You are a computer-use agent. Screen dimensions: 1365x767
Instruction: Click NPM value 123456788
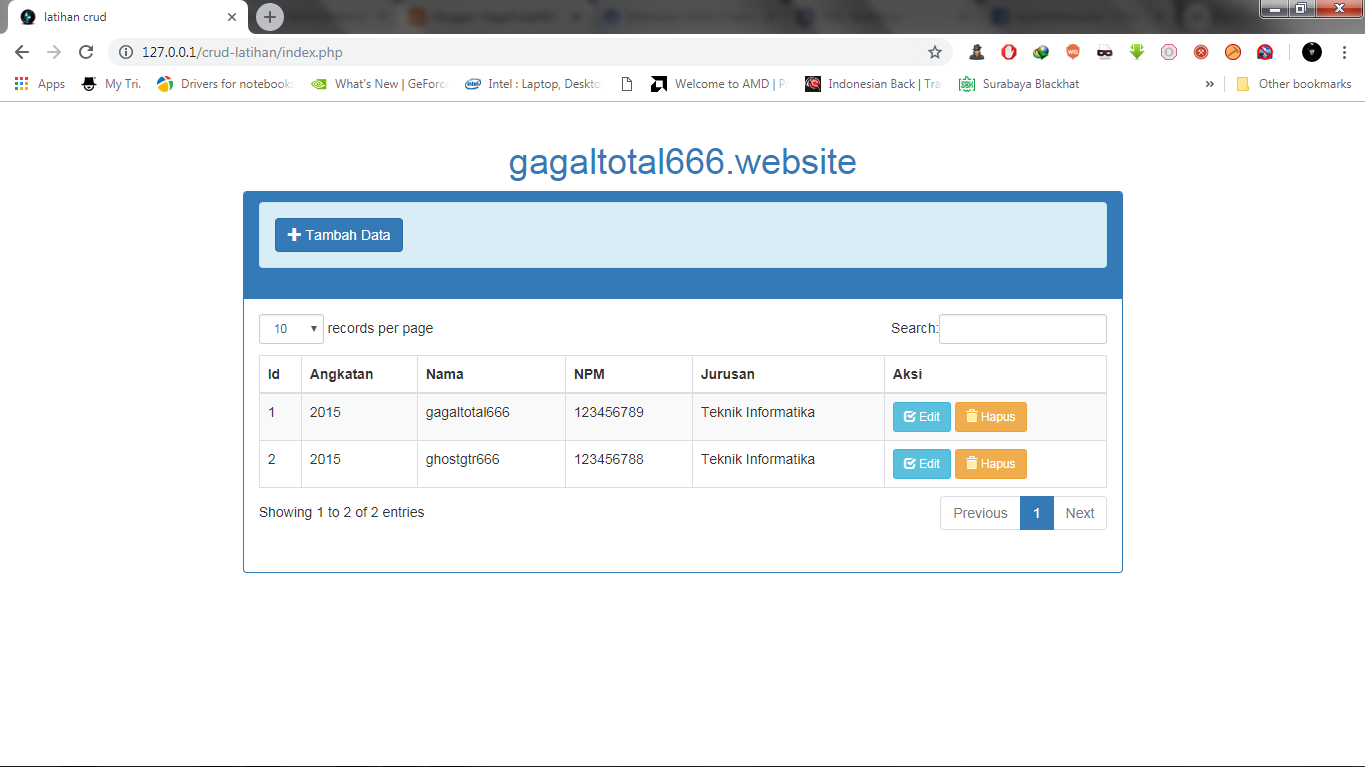click(x=609, y=459)
